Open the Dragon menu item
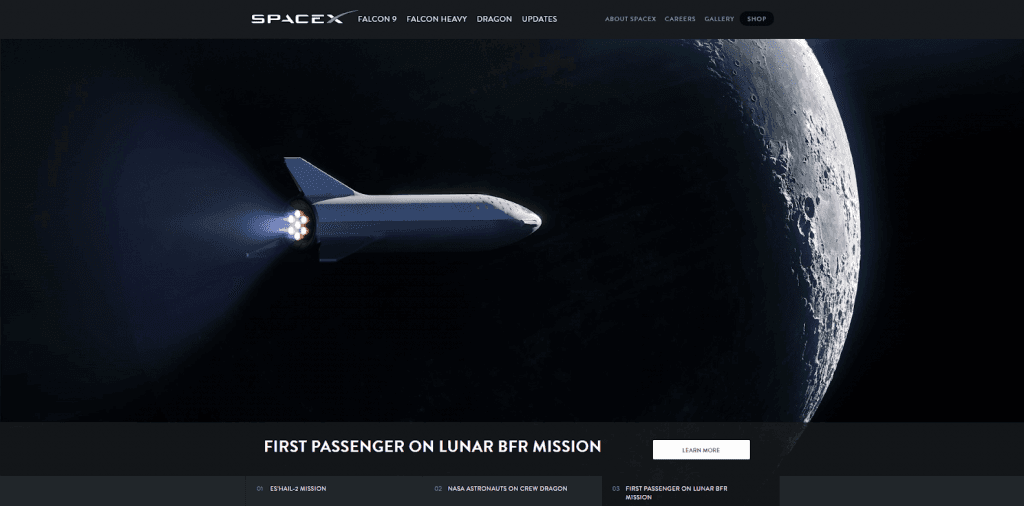Screen dimensions: 1024x506 (x=494, y=19)
